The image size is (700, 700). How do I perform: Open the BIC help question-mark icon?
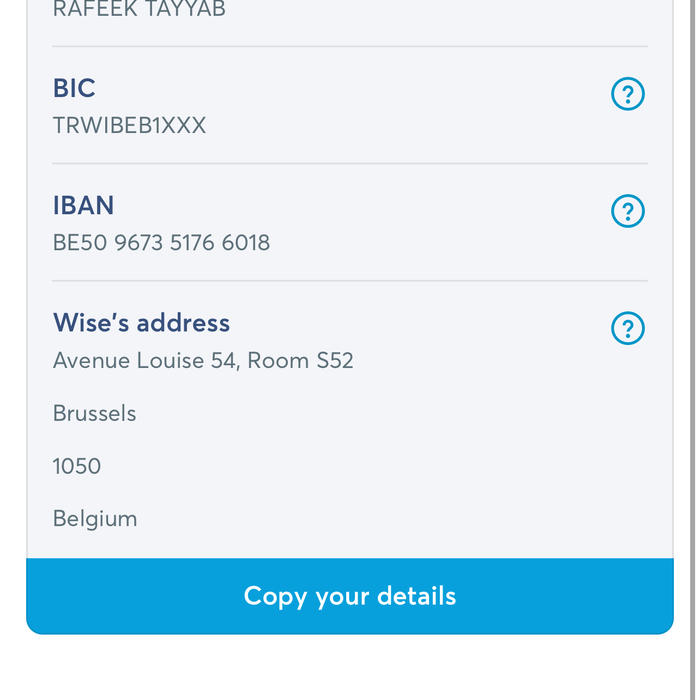[628, 95]
